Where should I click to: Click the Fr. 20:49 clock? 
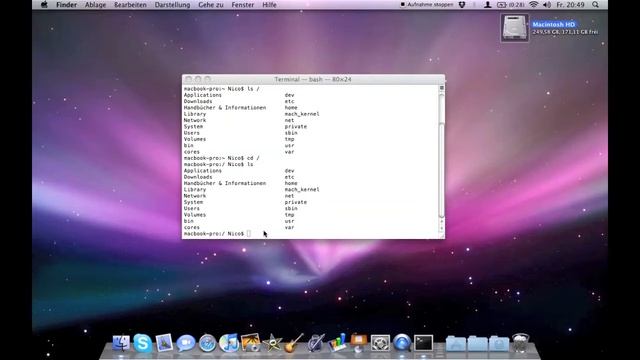570,4
